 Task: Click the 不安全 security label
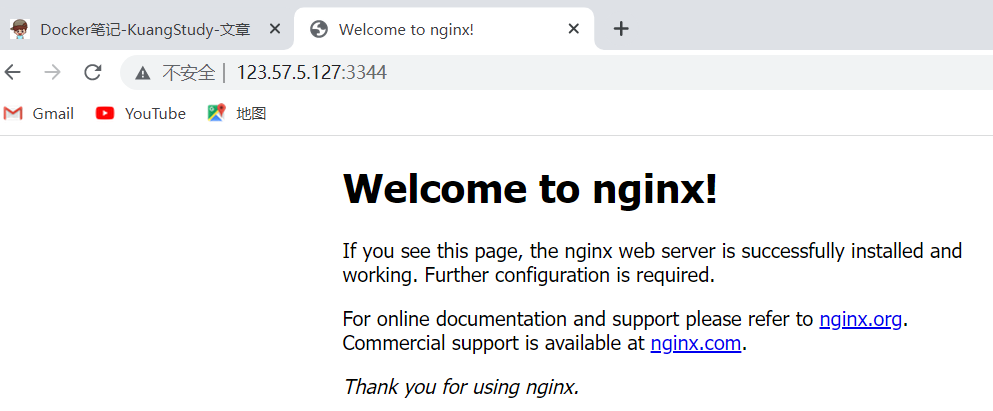189,73
